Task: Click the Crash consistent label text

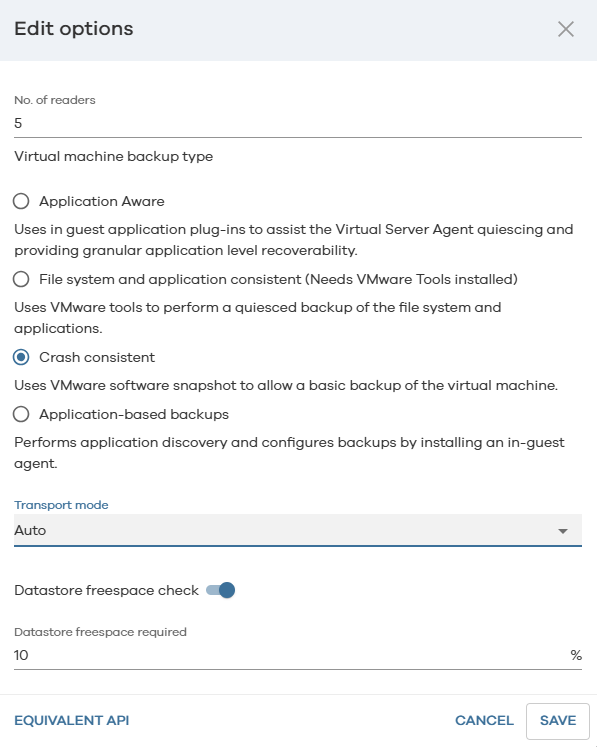Action: click(97, 357)
